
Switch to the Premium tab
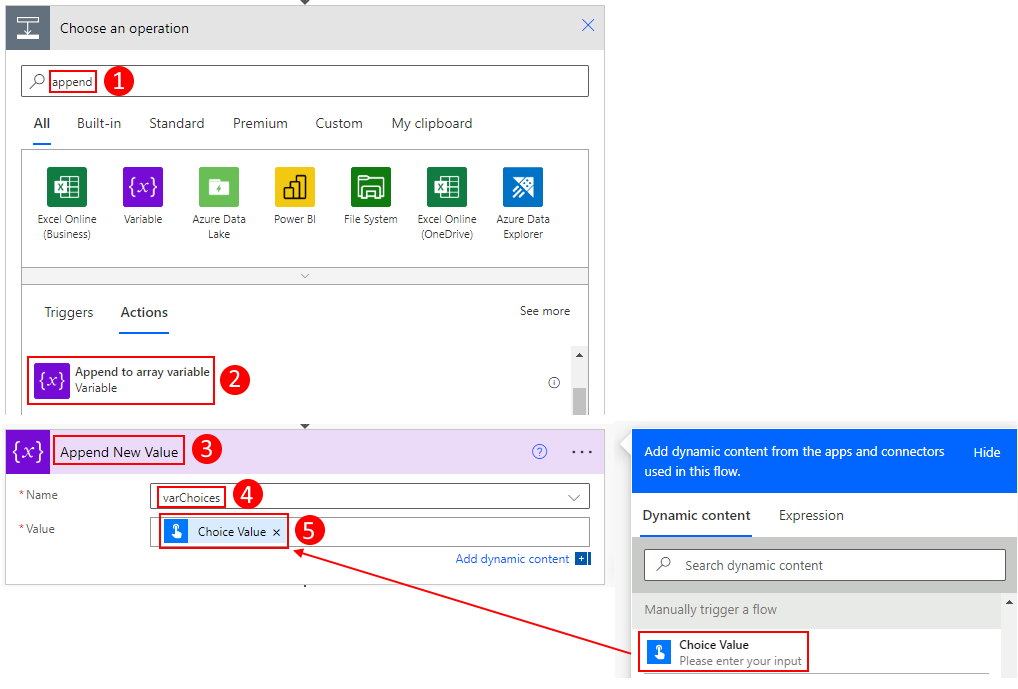pyautogui.click(x=259, y=123)
